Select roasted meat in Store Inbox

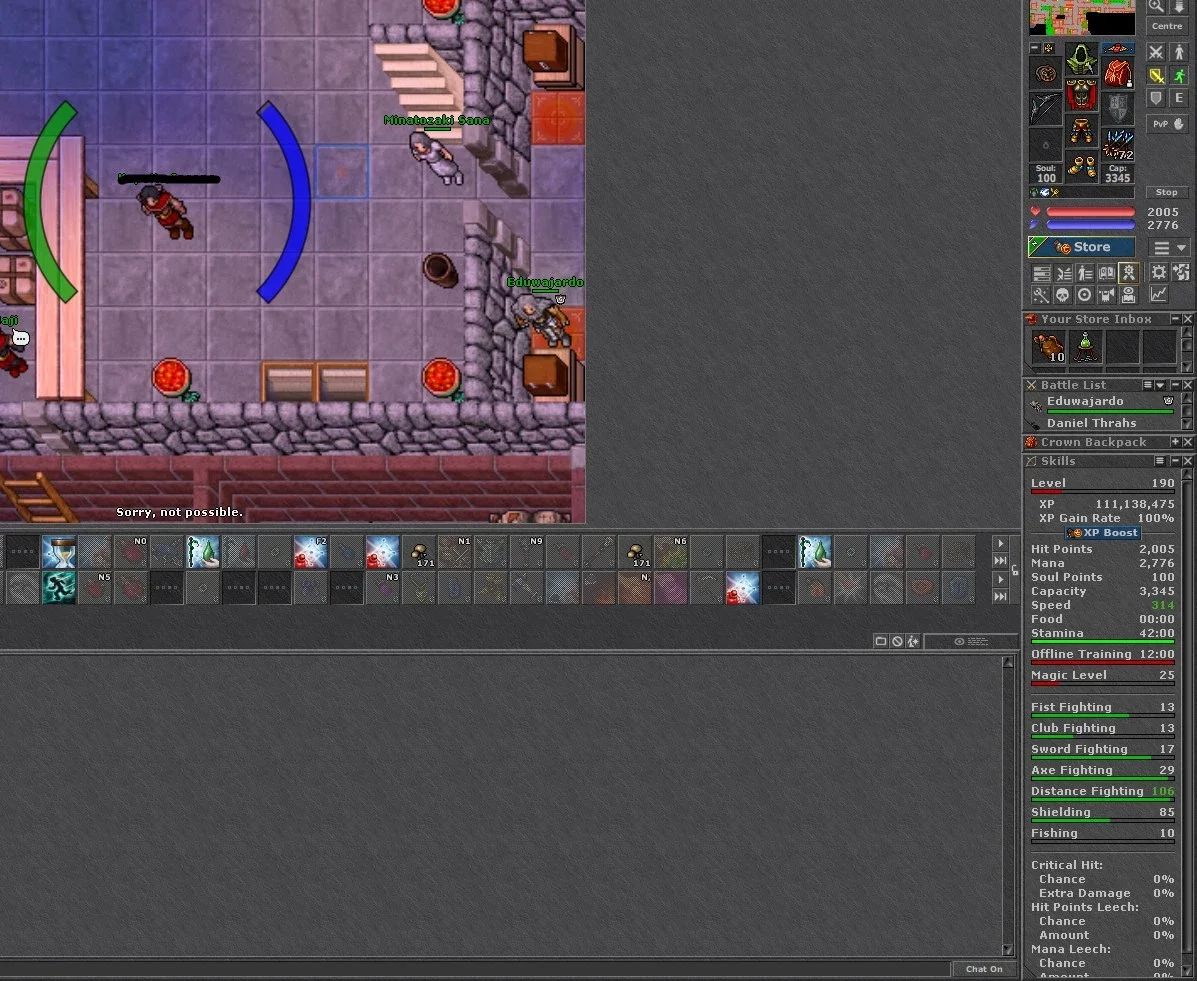coord(1048,347)
